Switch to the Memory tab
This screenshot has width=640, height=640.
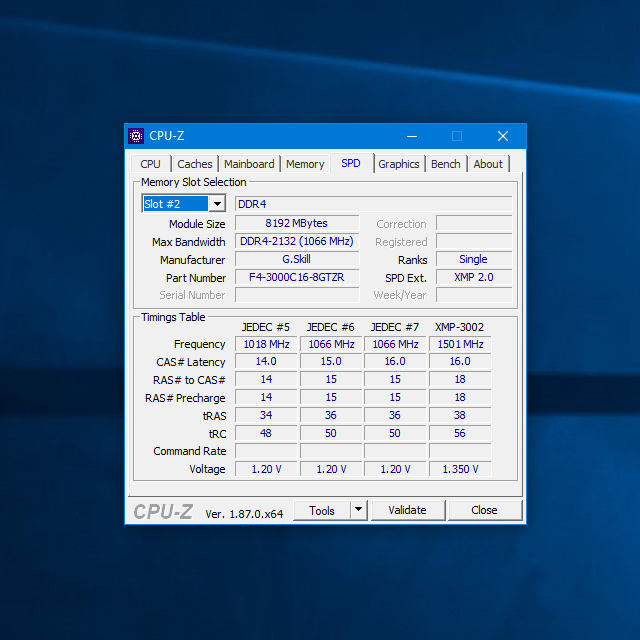305,164
